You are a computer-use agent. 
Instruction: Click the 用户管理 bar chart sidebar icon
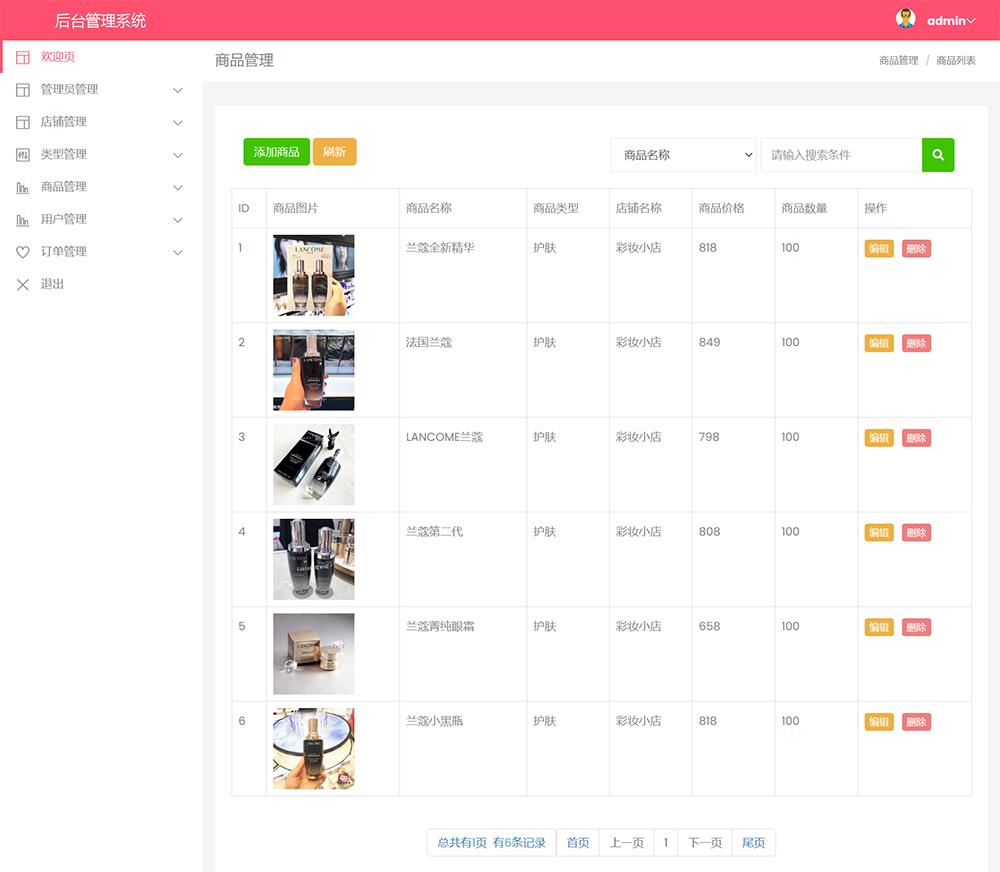[x=23, y=220]
